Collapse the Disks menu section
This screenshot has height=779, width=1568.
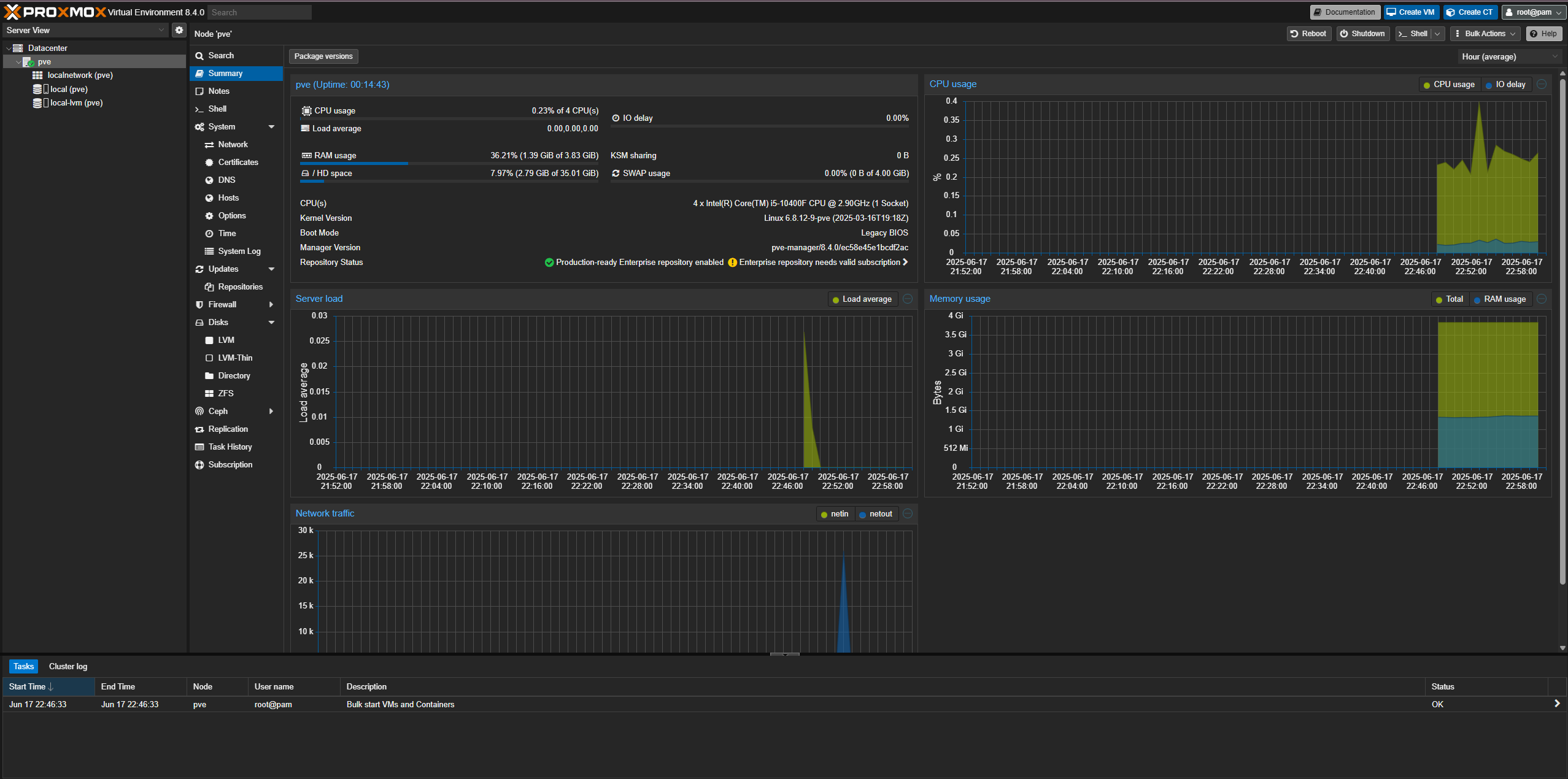coord(271,323)
